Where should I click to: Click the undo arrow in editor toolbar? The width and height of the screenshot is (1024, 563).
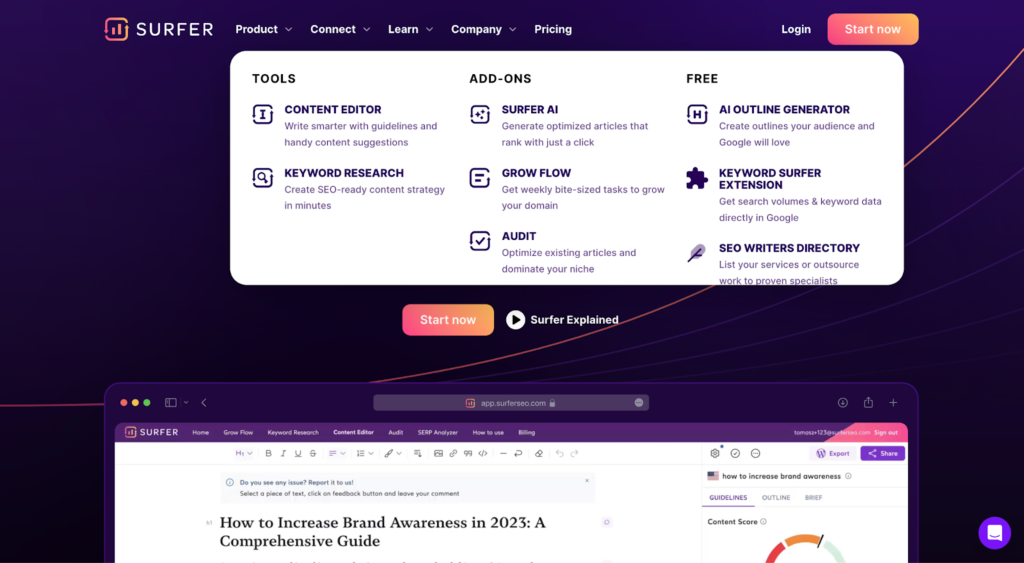560,453
